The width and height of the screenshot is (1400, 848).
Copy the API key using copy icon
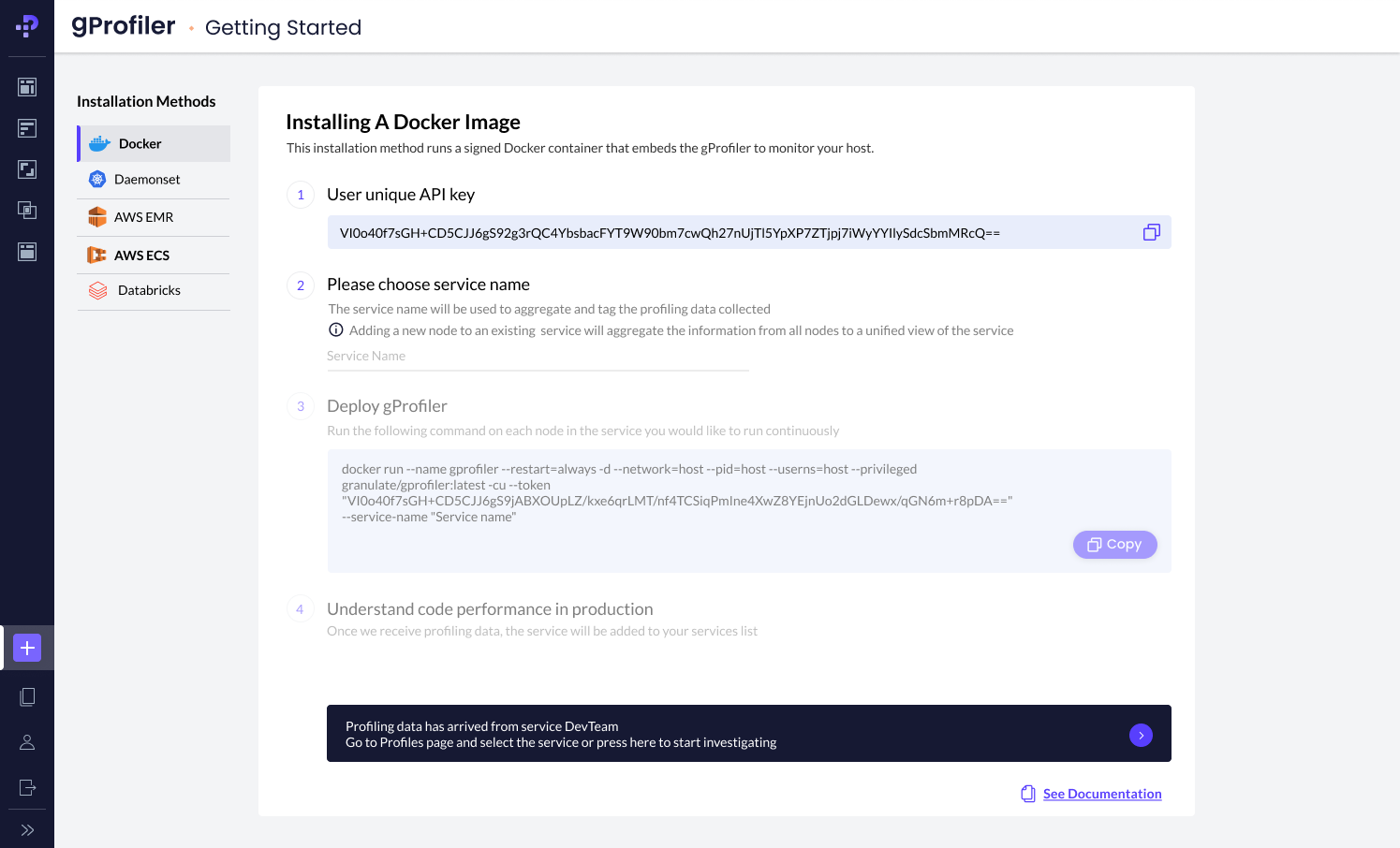click(x=1151, y=232)
